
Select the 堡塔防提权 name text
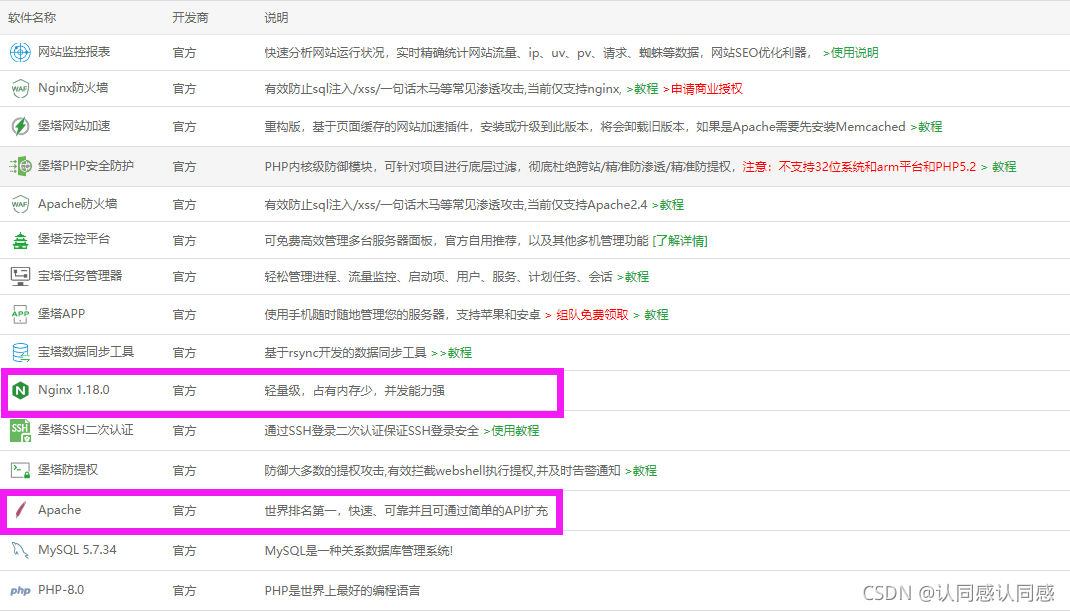pos(68,470)
